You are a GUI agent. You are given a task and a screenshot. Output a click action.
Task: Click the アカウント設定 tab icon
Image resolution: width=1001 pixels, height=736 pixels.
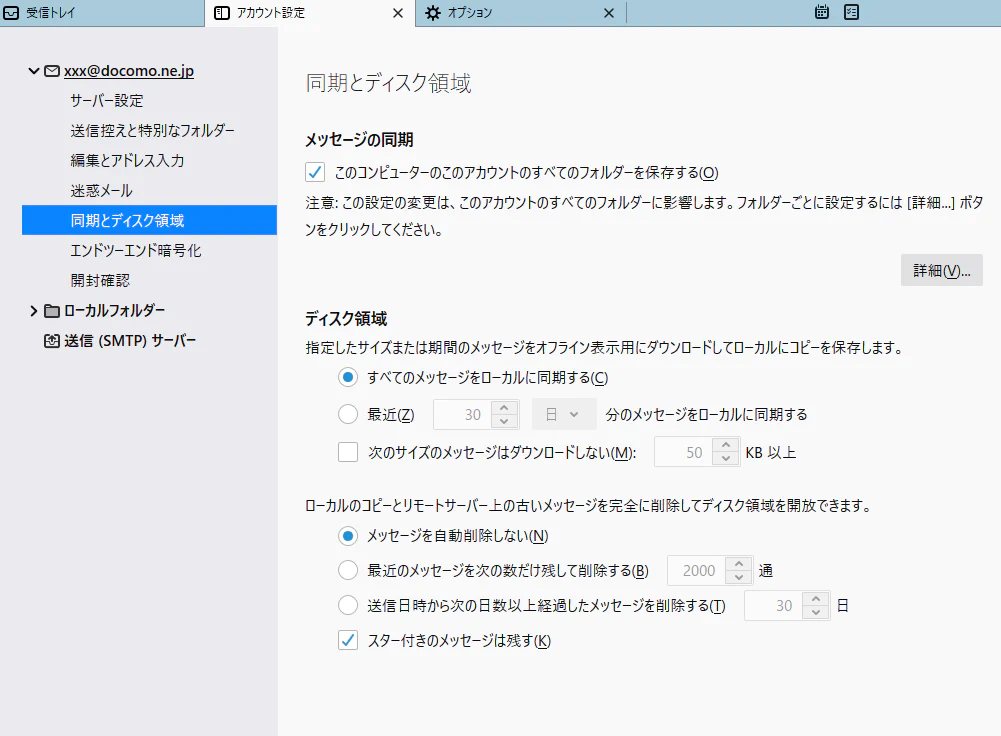222,13
